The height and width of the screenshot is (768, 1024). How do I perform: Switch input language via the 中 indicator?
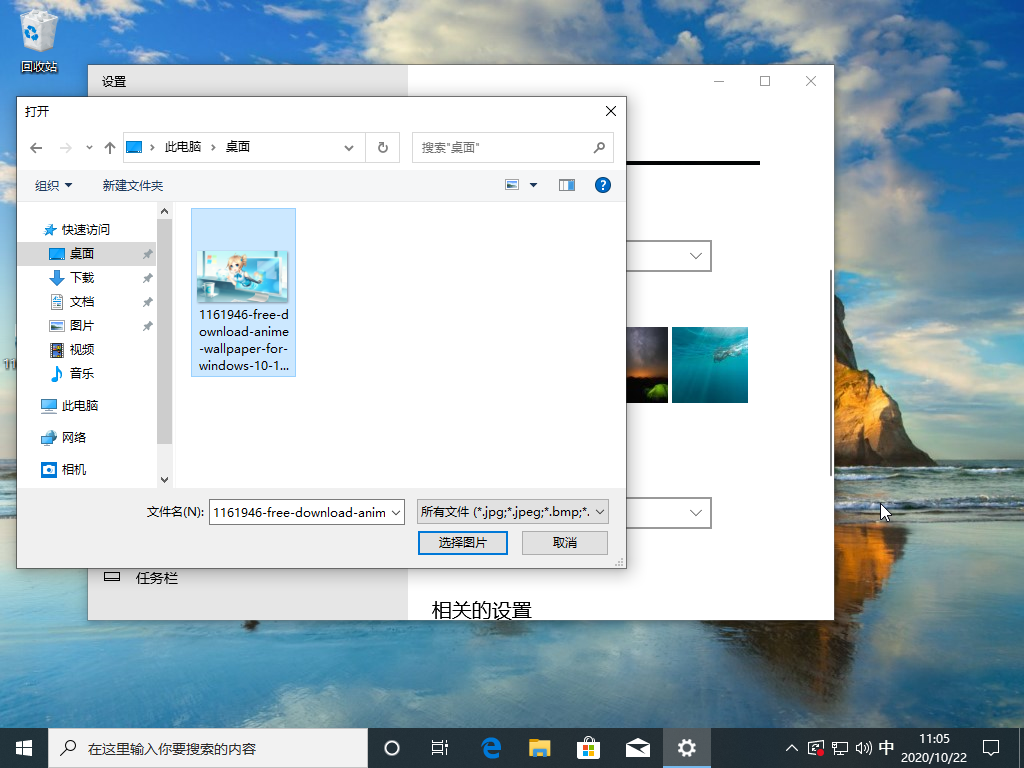[885, 747]
